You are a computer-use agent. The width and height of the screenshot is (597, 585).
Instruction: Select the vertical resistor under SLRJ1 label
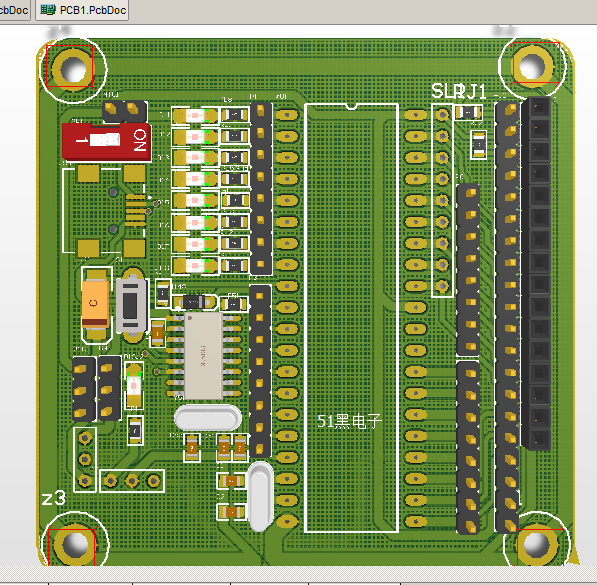(x=479, y=145)
